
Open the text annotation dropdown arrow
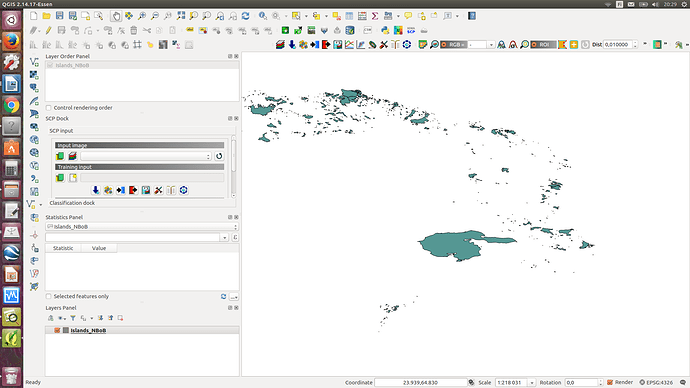[x=458, y=16]
